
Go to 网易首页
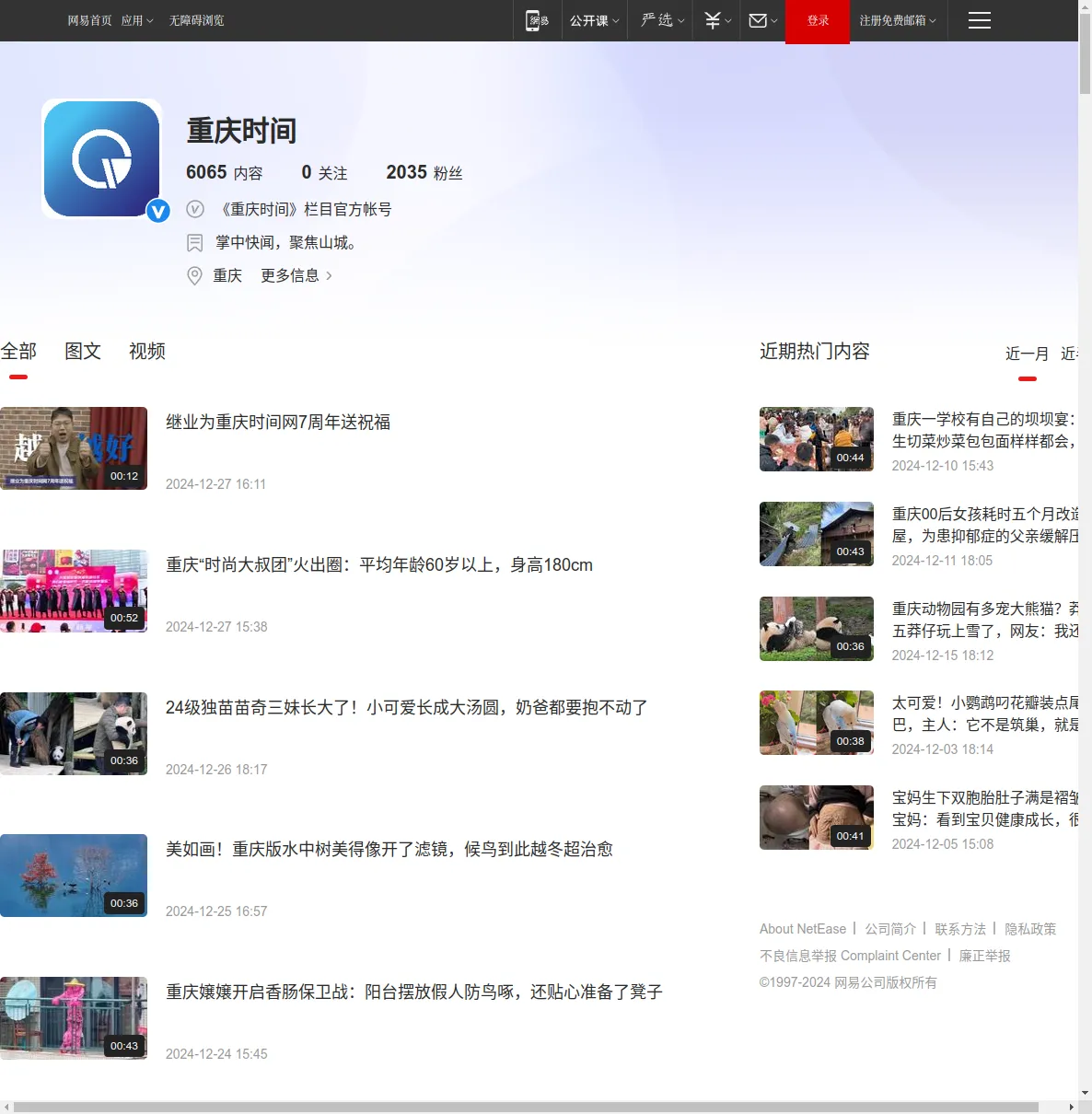click(x=89, y=20)
